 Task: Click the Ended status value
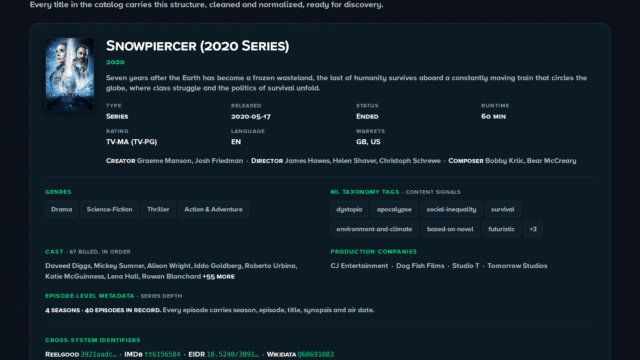367,116
